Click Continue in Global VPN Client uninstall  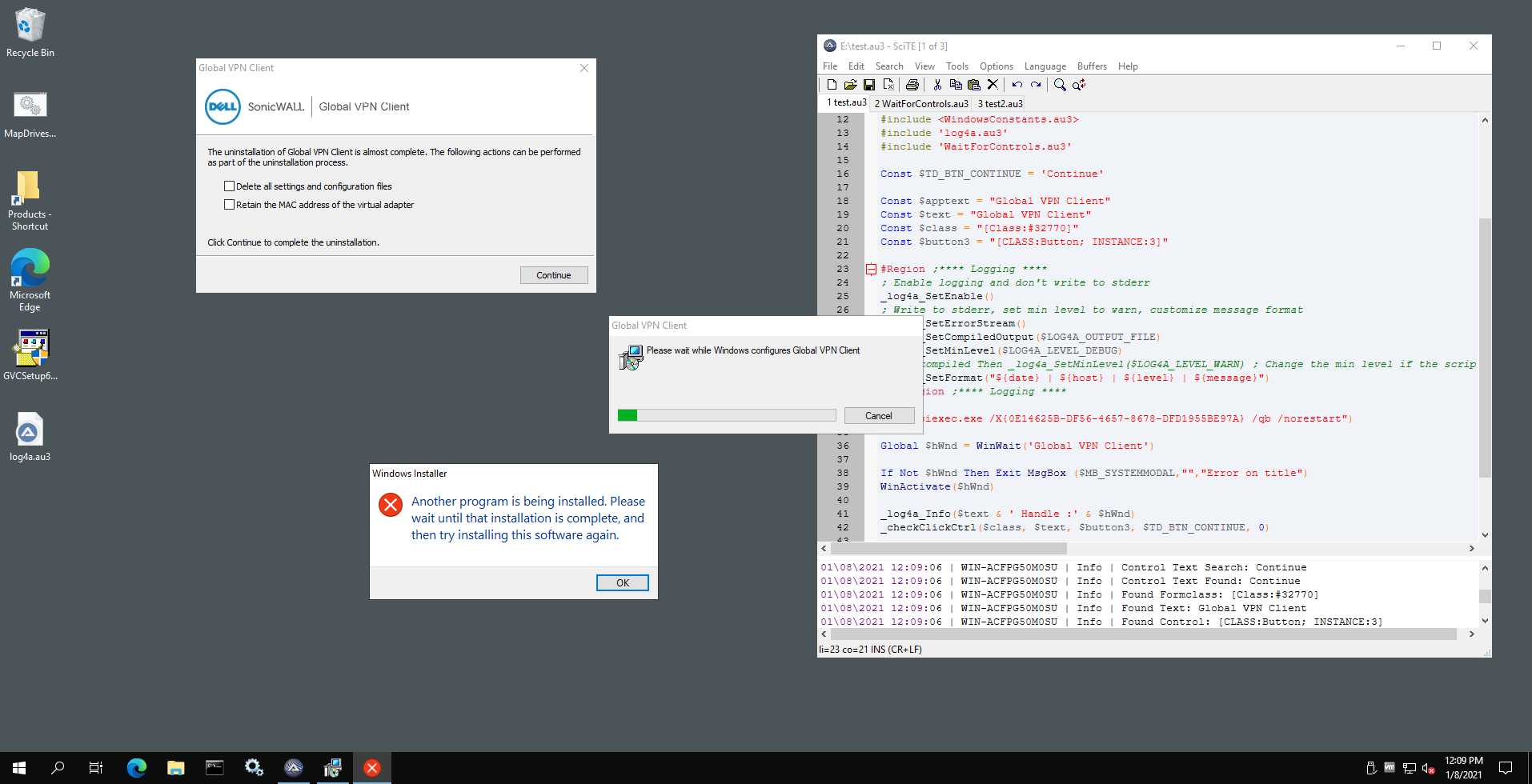click(554, 275)
